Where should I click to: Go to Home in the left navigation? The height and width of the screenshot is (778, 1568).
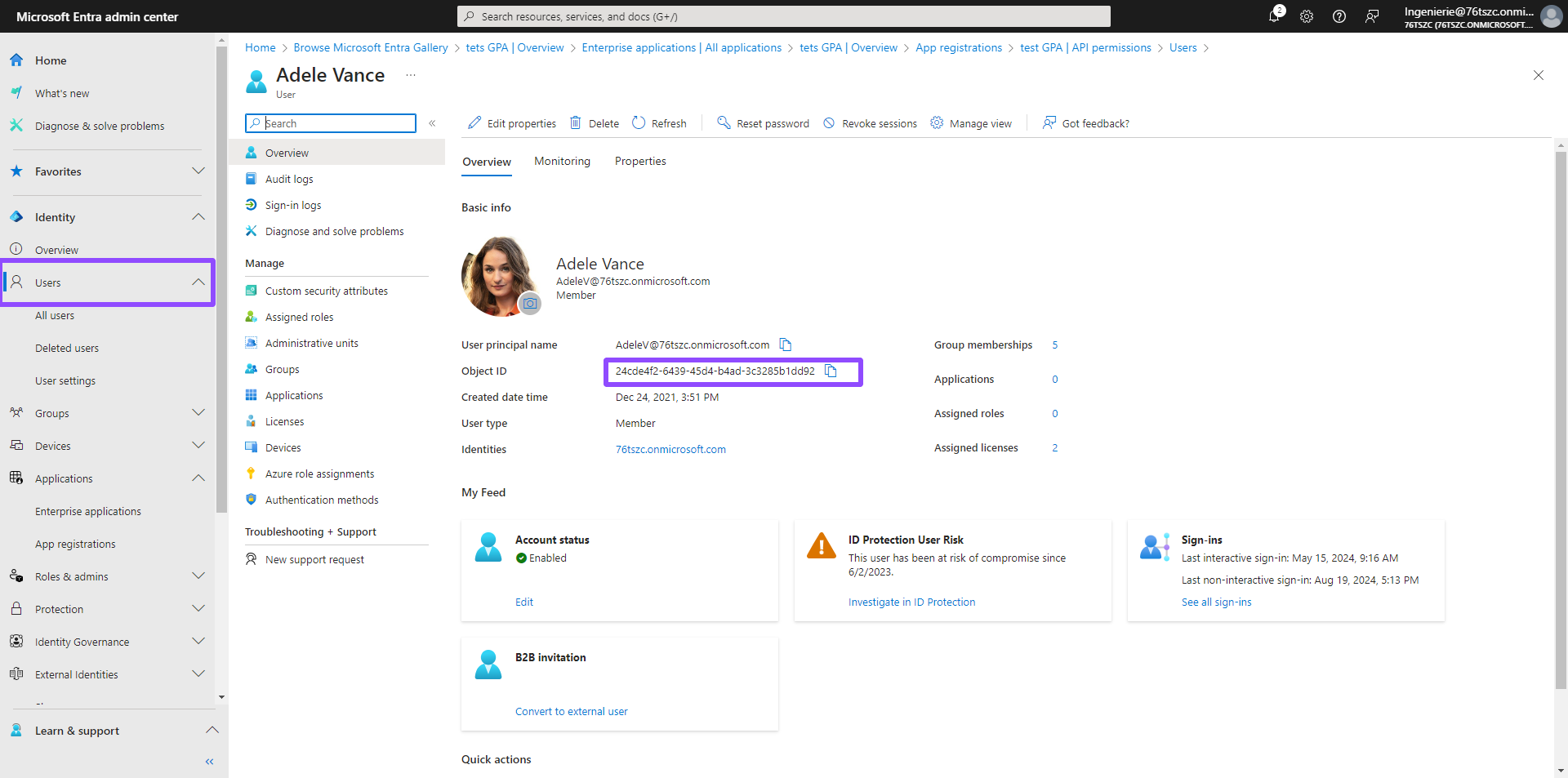pos(51,60)
